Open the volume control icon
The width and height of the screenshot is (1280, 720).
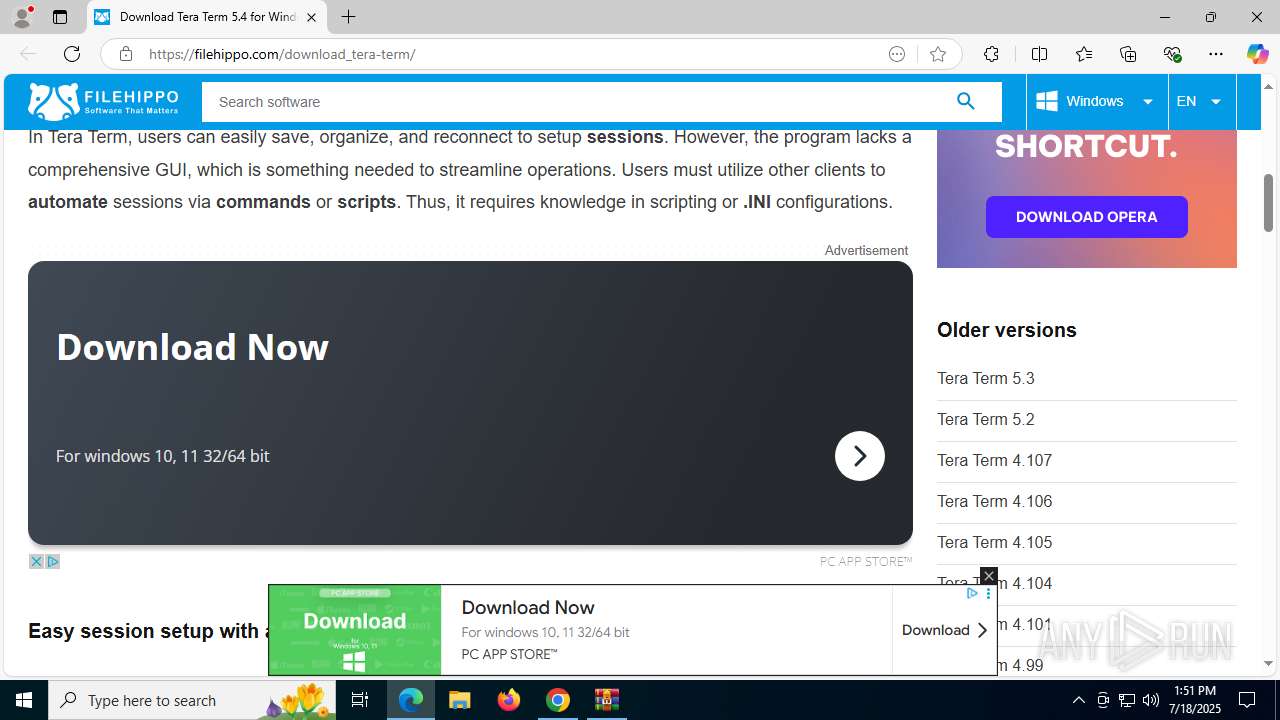point(1150,700)
